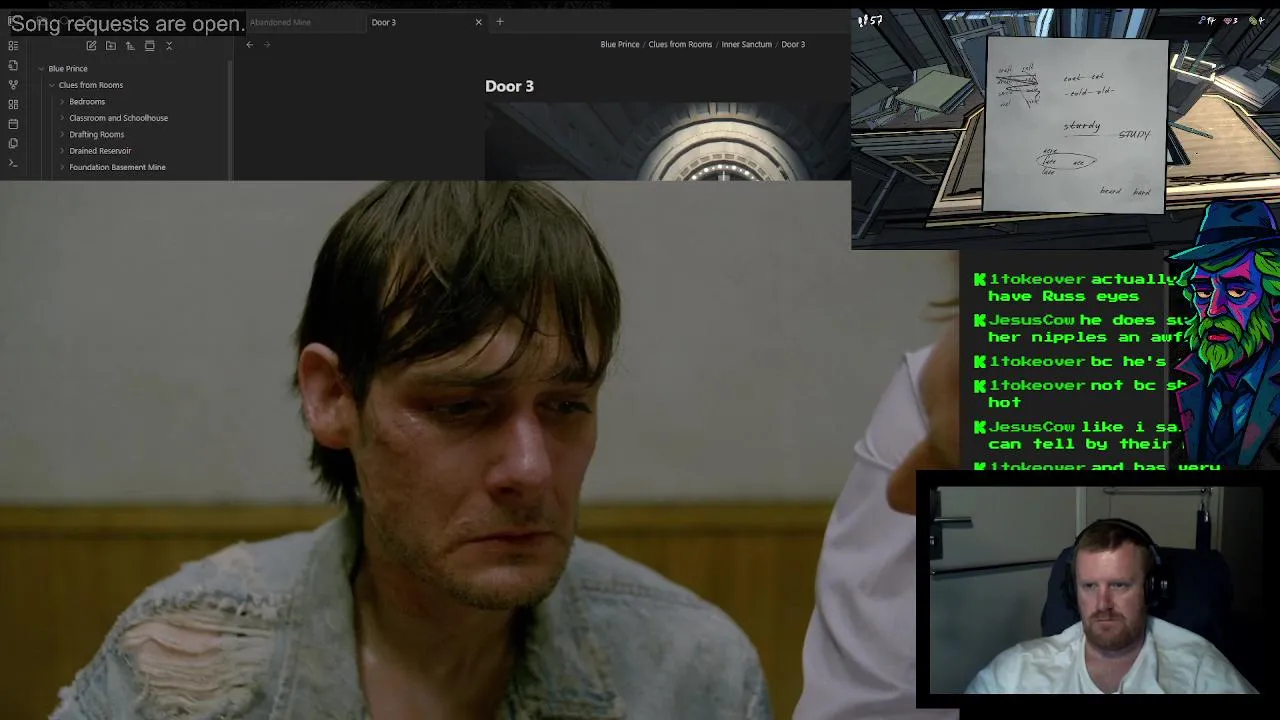Click the file explorer vertical scrollbar

coord(231,120)
